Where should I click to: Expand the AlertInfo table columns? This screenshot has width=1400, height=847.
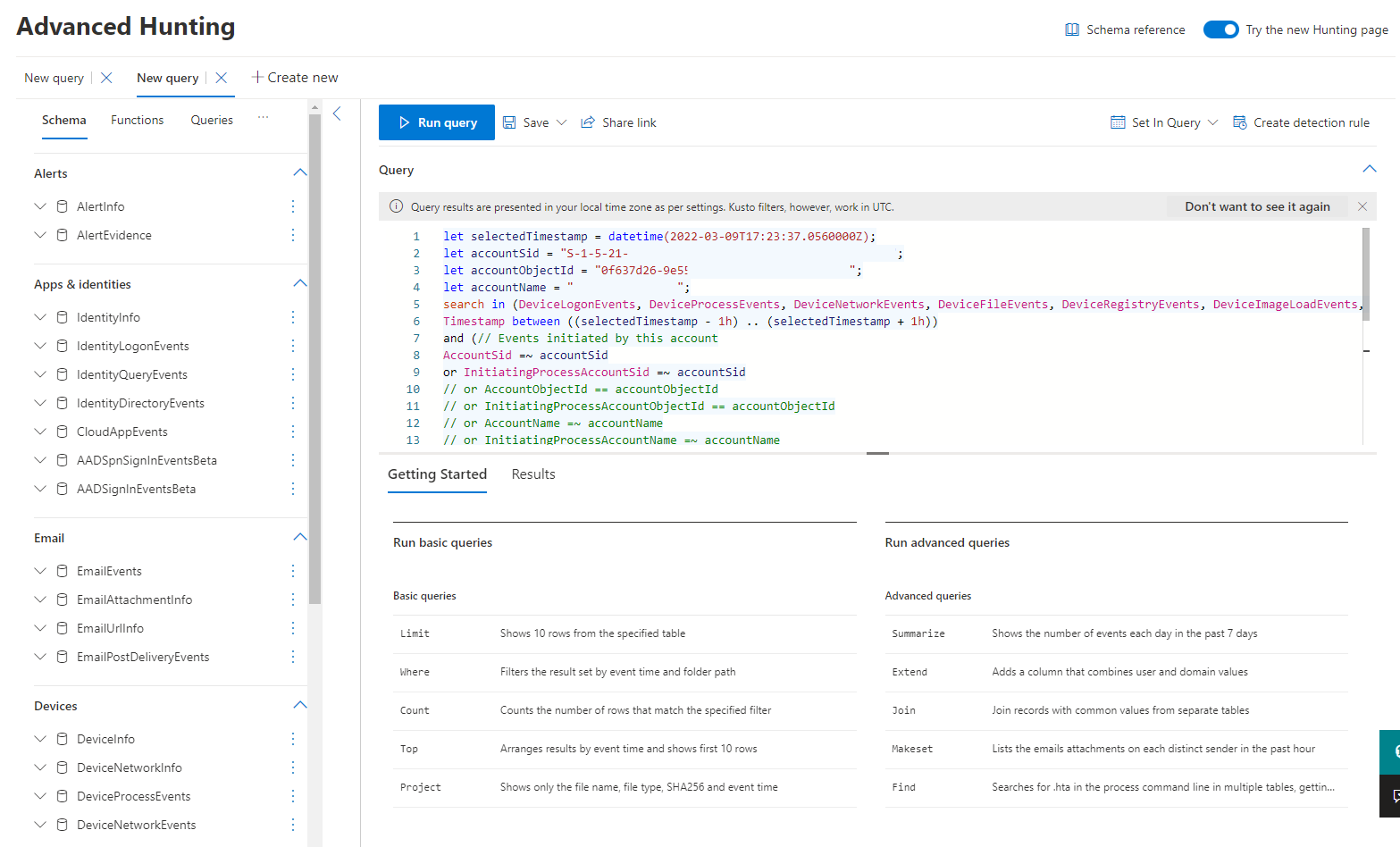(40, 206)
